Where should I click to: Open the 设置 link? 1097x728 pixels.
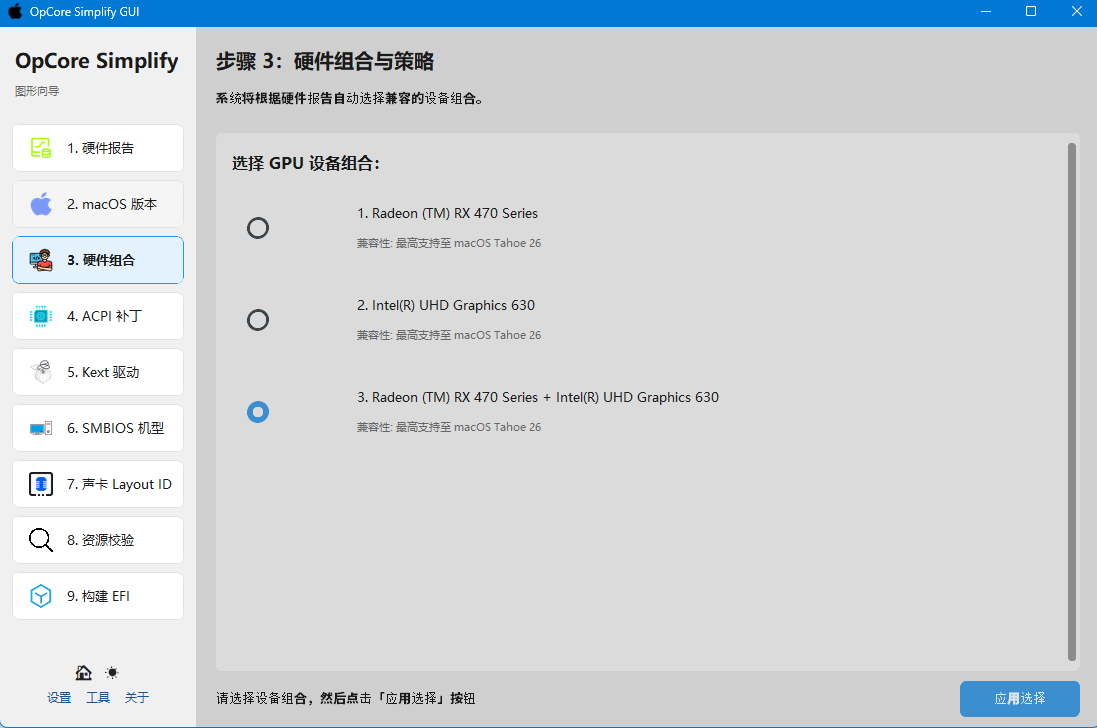[x=59, y=698]
